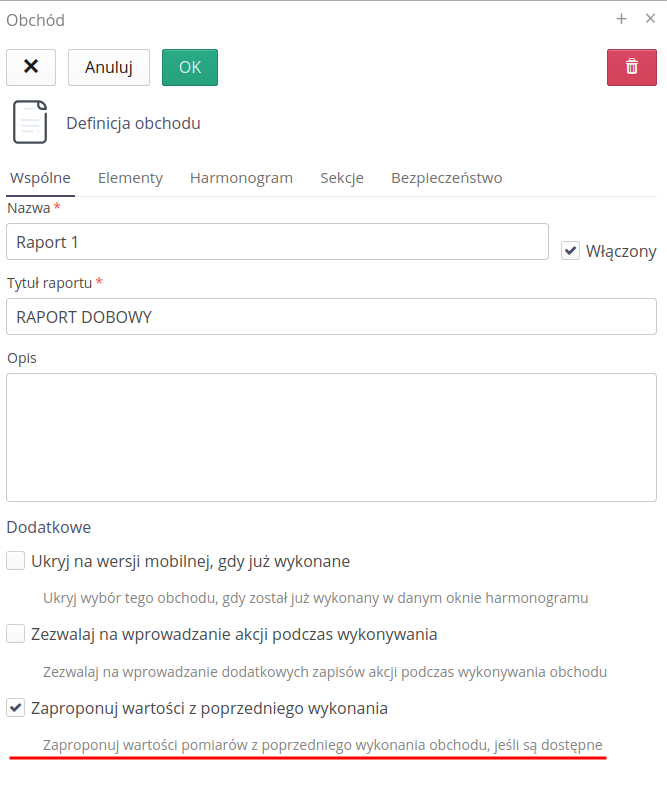Click the plus icon in the title bar

621,19
